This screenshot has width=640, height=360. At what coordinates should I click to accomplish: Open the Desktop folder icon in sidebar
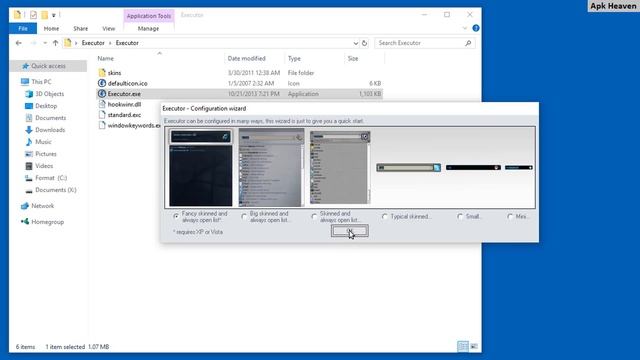29,106
